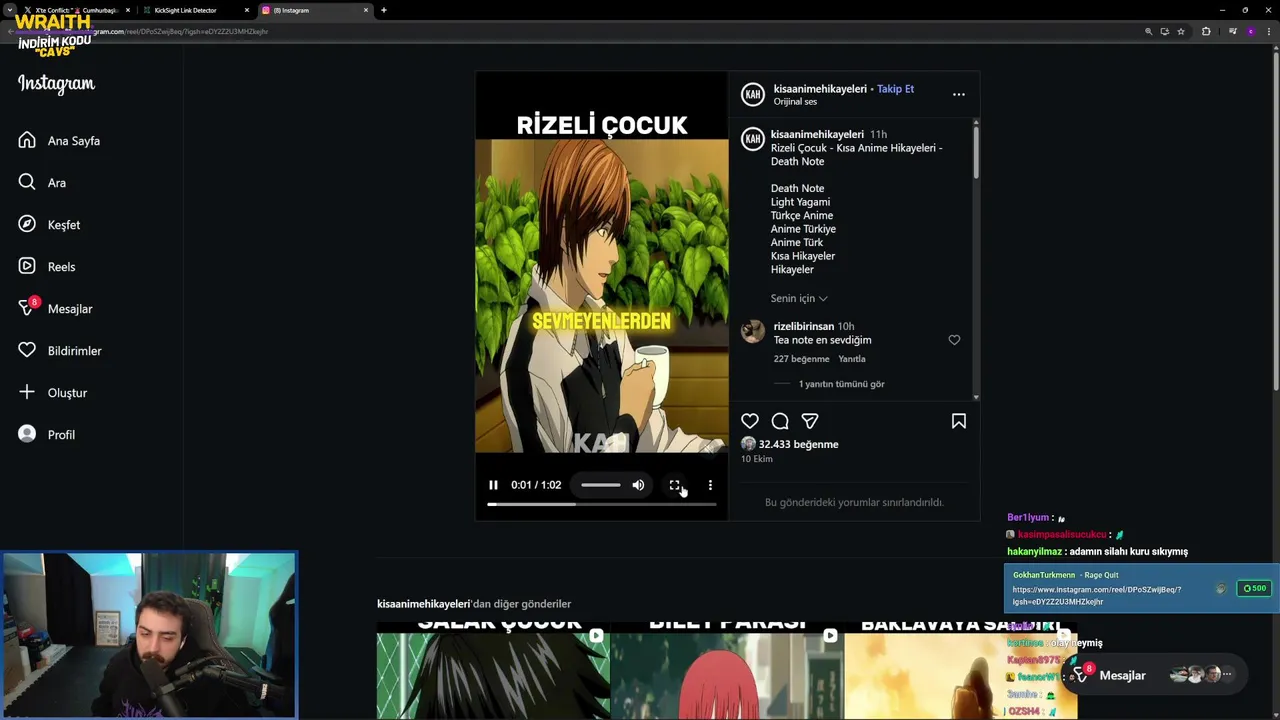Open Bildirimler notifications

tap(61, 351)
